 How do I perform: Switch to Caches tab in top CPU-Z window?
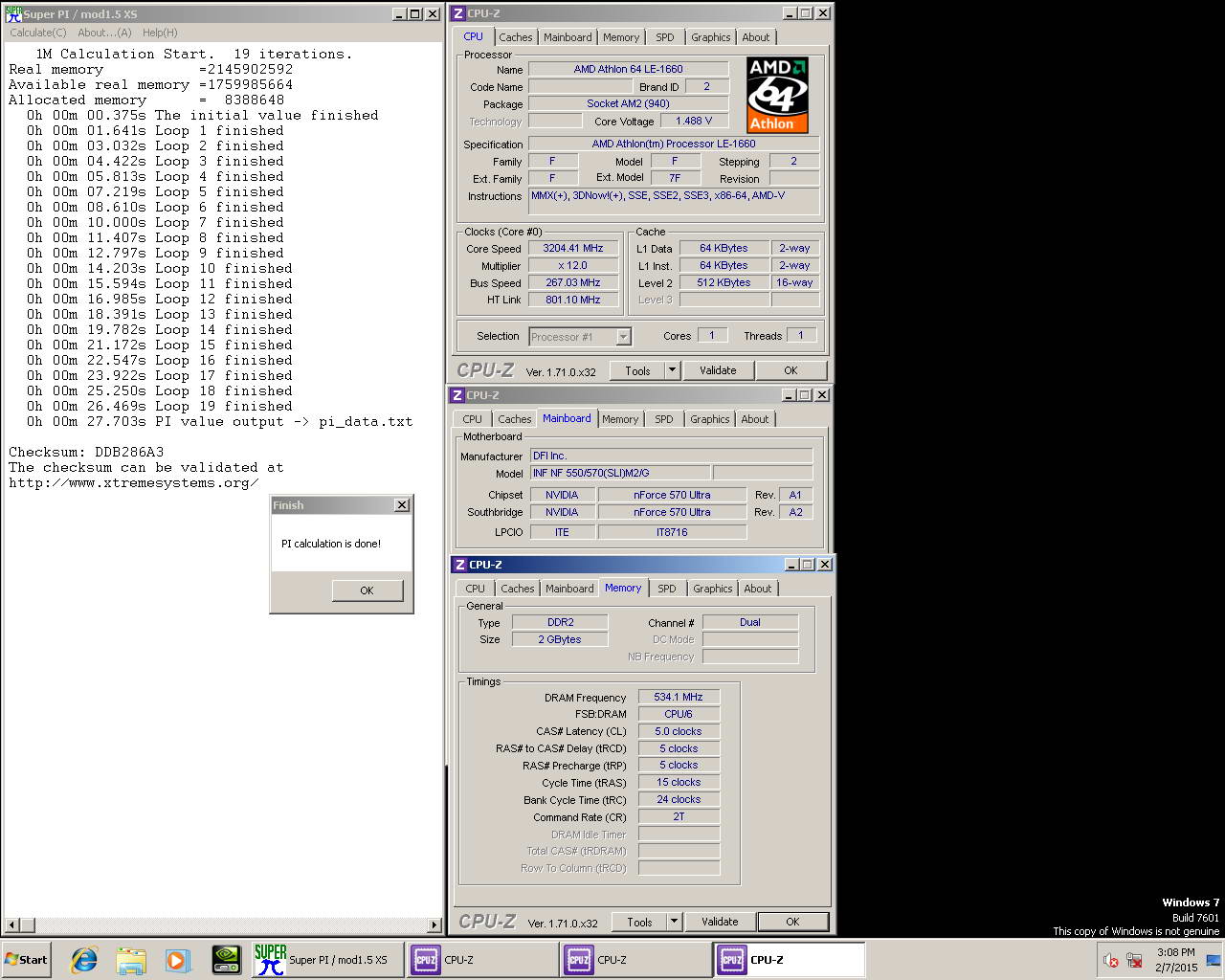pyautogui.click(x=515, y=37)
